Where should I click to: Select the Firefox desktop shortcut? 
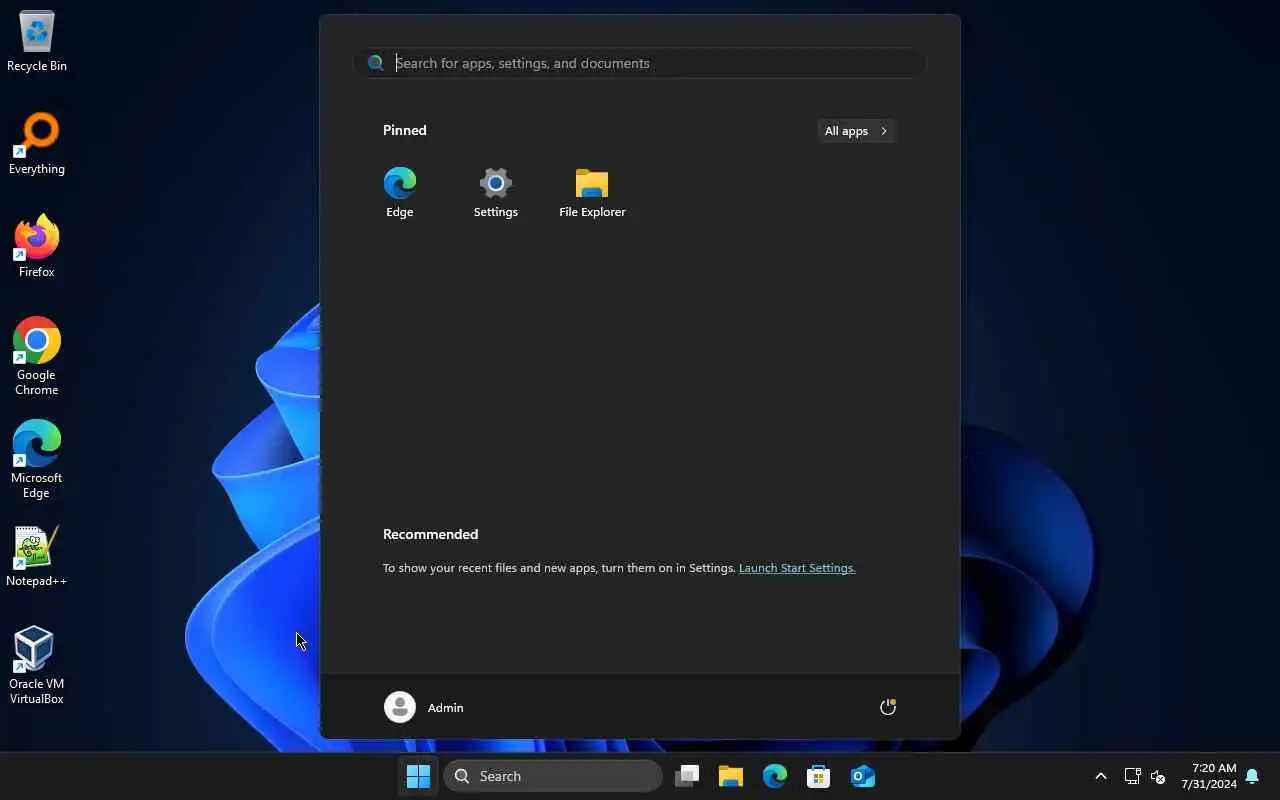click(x=37, y=246)
